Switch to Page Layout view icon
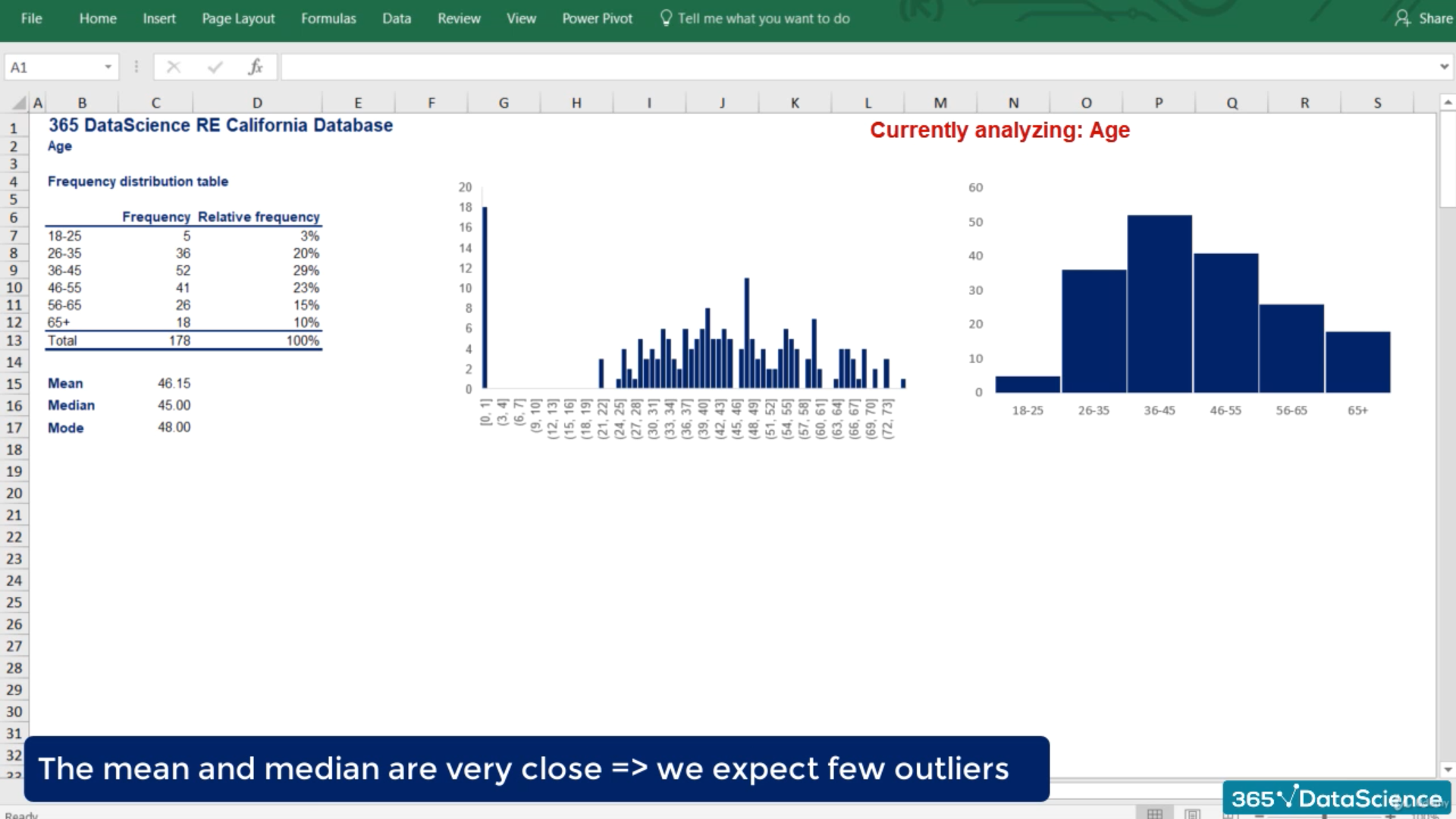 [1192, 814]
